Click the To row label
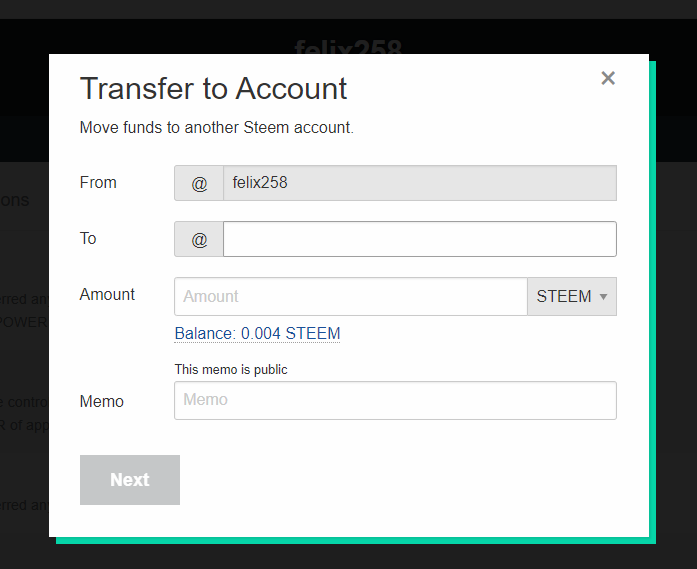This screenshot has height=569, width=697. [88, 238]
